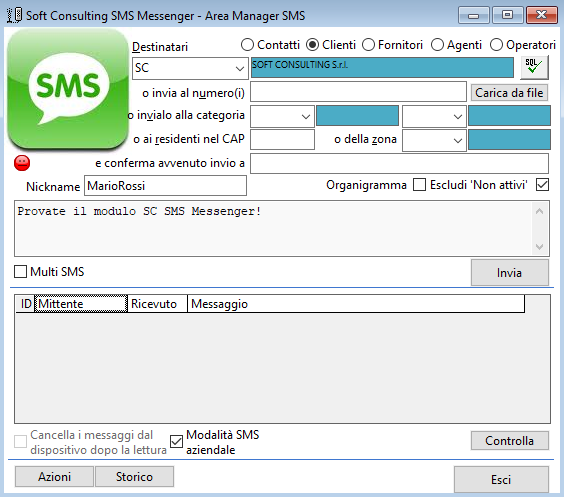The height and width of the screenshot is (497, 564).
Task: Click the Ricevuto column header
Action: (x=157, y=304)
